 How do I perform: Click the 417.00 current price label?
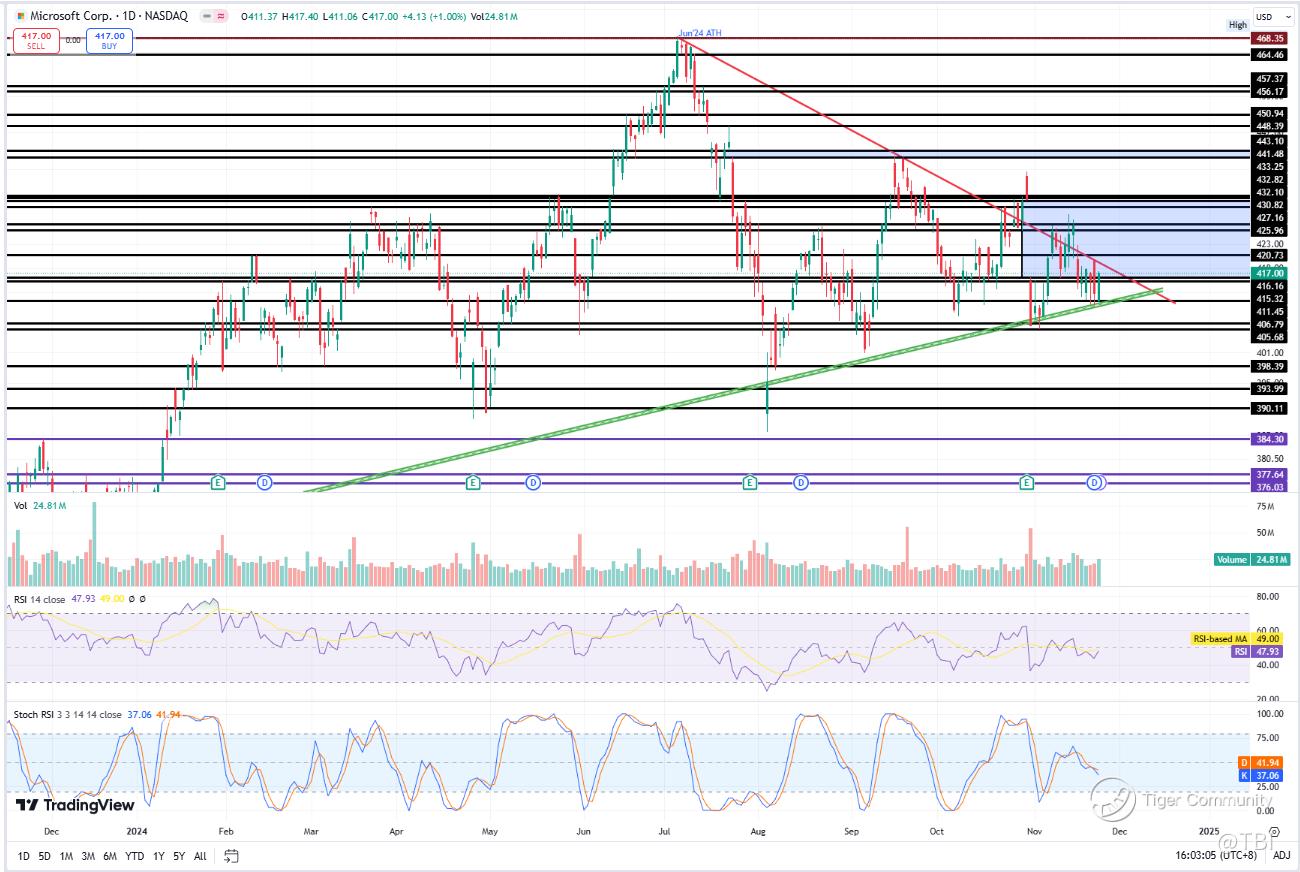[x=1270, y=273]
